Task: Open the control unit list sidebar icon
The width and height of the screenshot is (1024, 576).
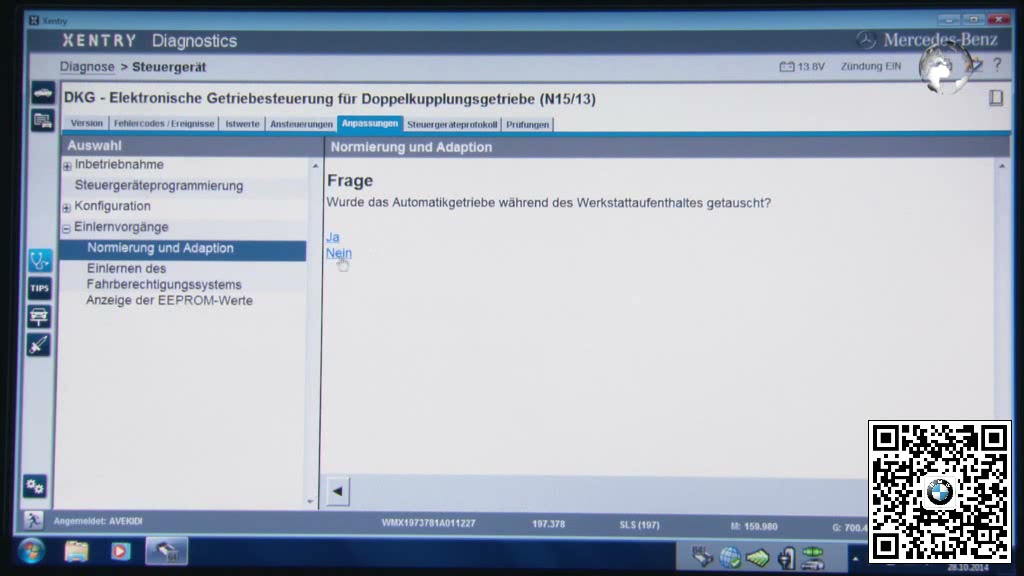Action: coord(43,121)
